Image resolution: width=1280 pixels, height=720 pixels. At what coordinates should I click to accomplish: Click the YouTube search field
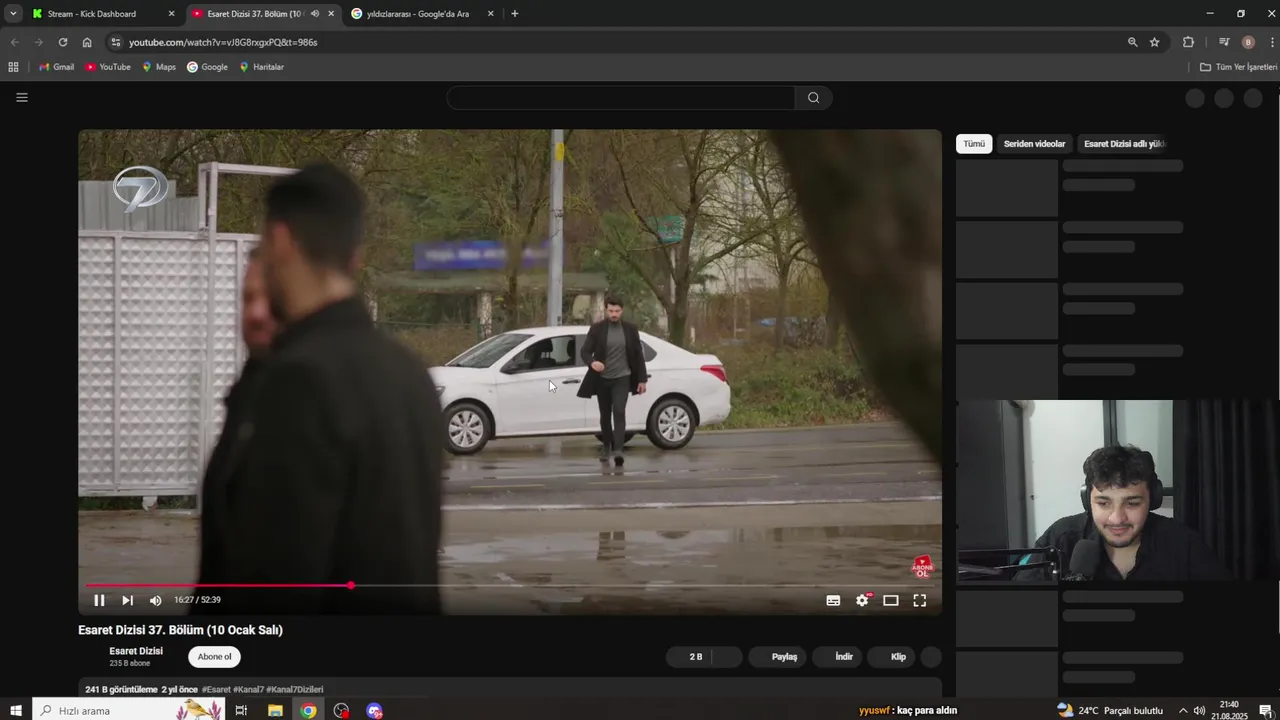tap(620, 98)
